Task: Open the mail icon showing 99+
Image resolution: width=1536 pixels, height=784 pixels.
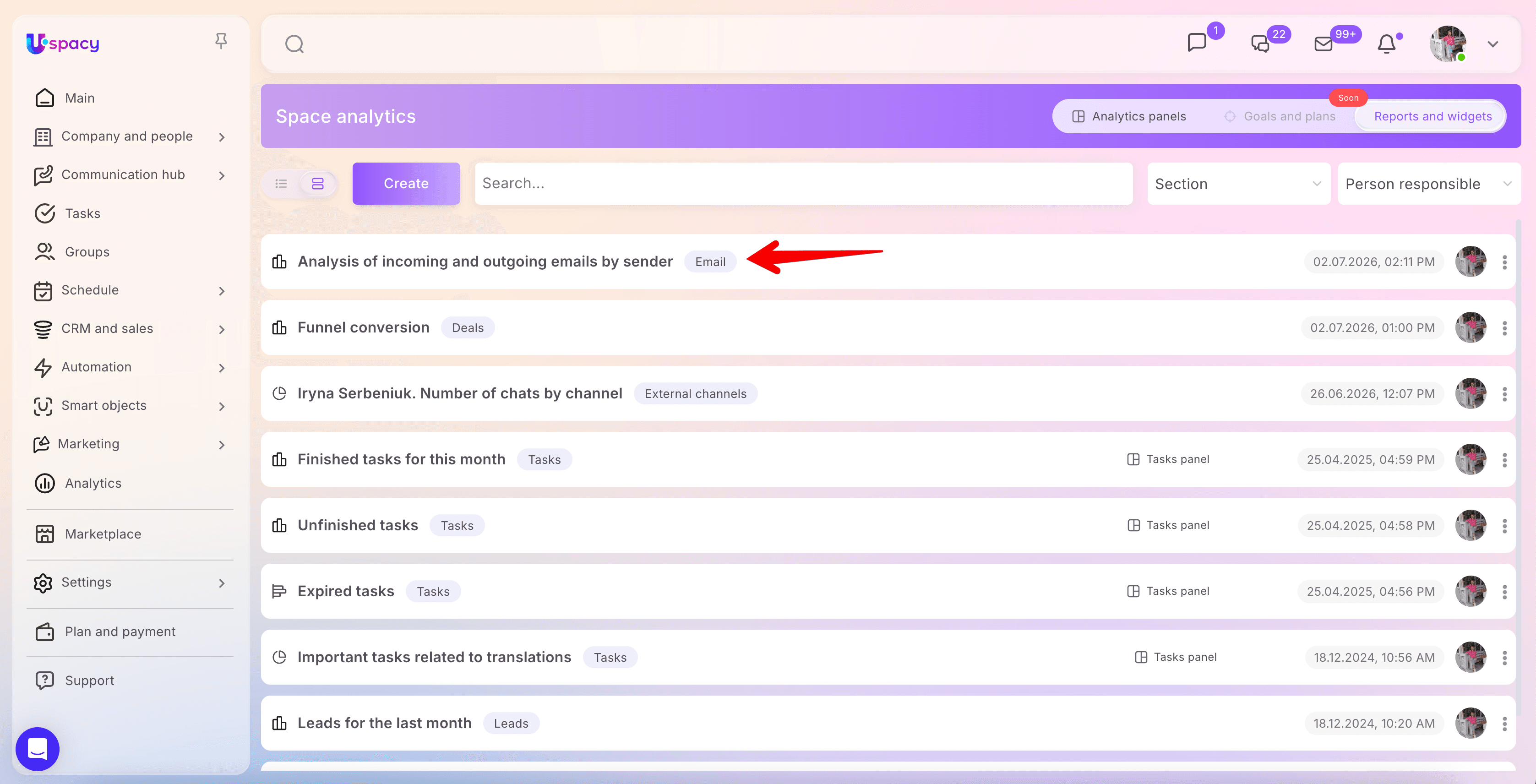Action: coord(1323,44)
